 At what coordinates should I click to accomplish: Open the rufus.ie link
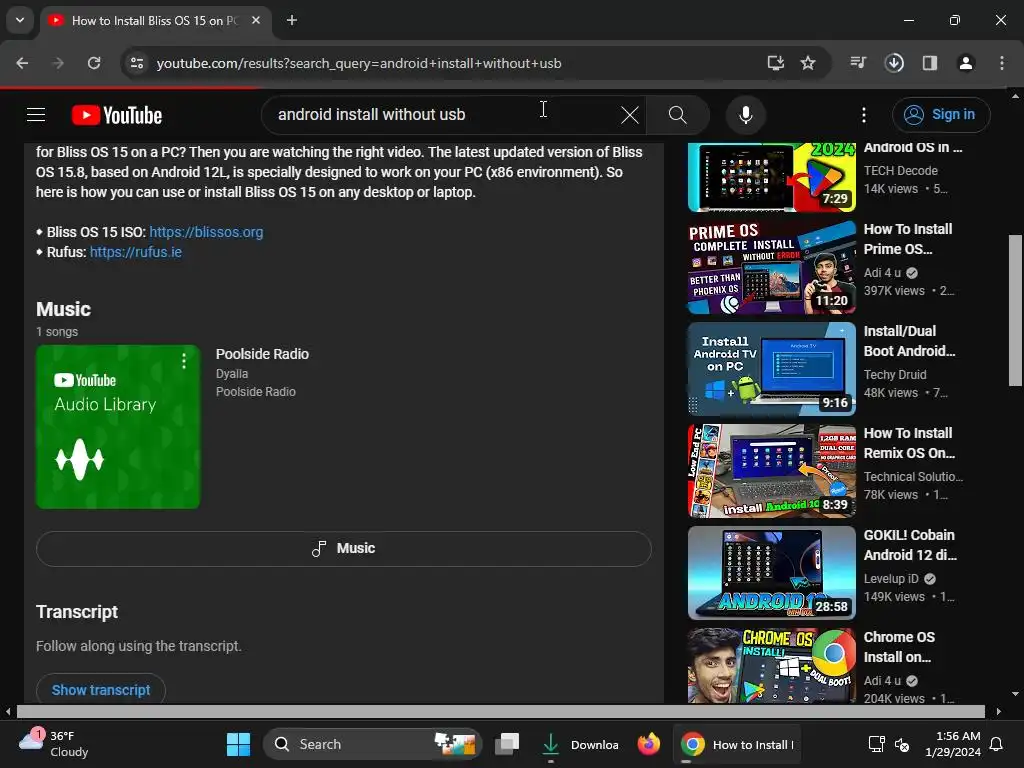point(136,252)
